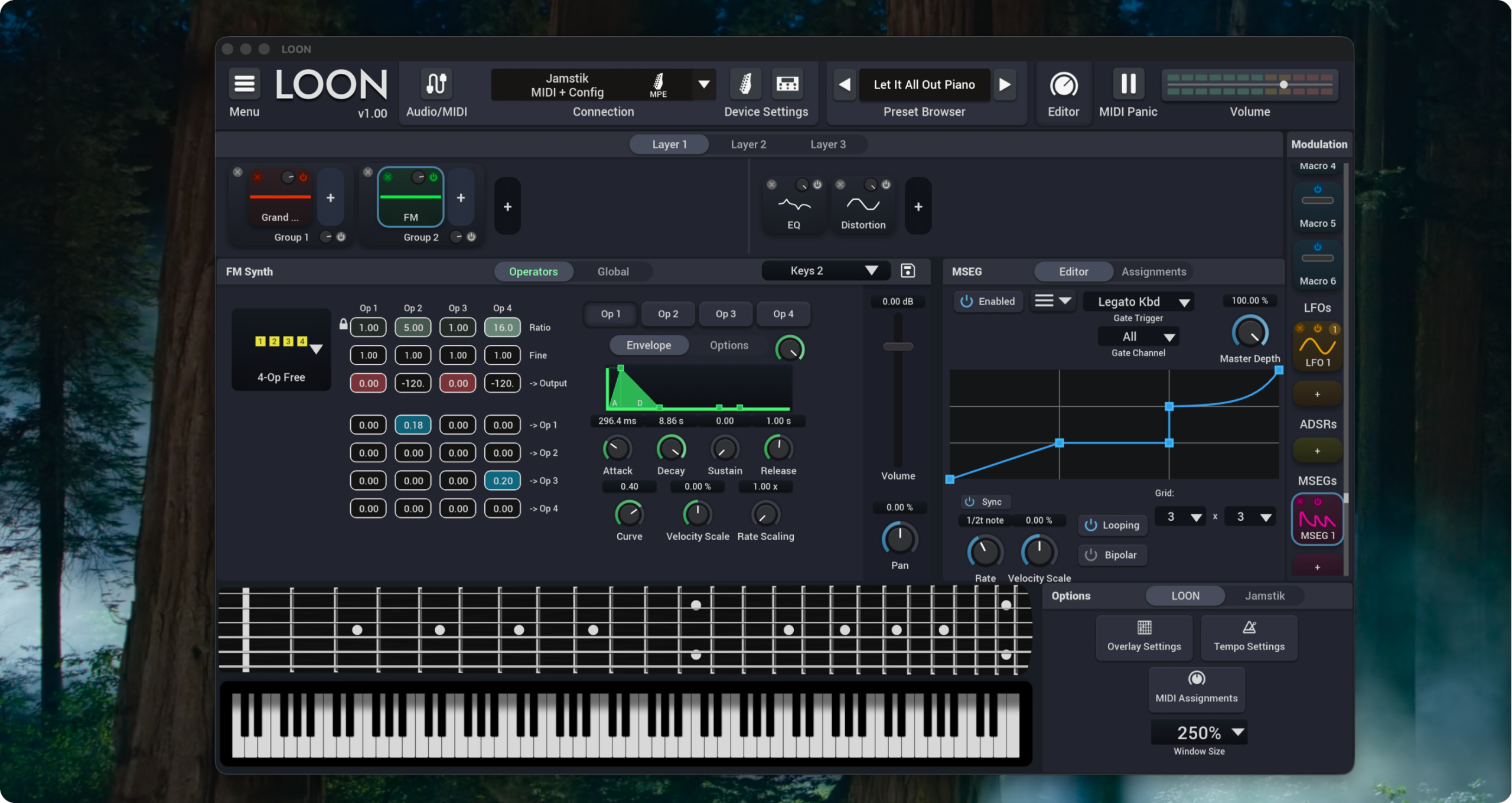
Task: Add a new LFO plus button
Action: 1317,394
